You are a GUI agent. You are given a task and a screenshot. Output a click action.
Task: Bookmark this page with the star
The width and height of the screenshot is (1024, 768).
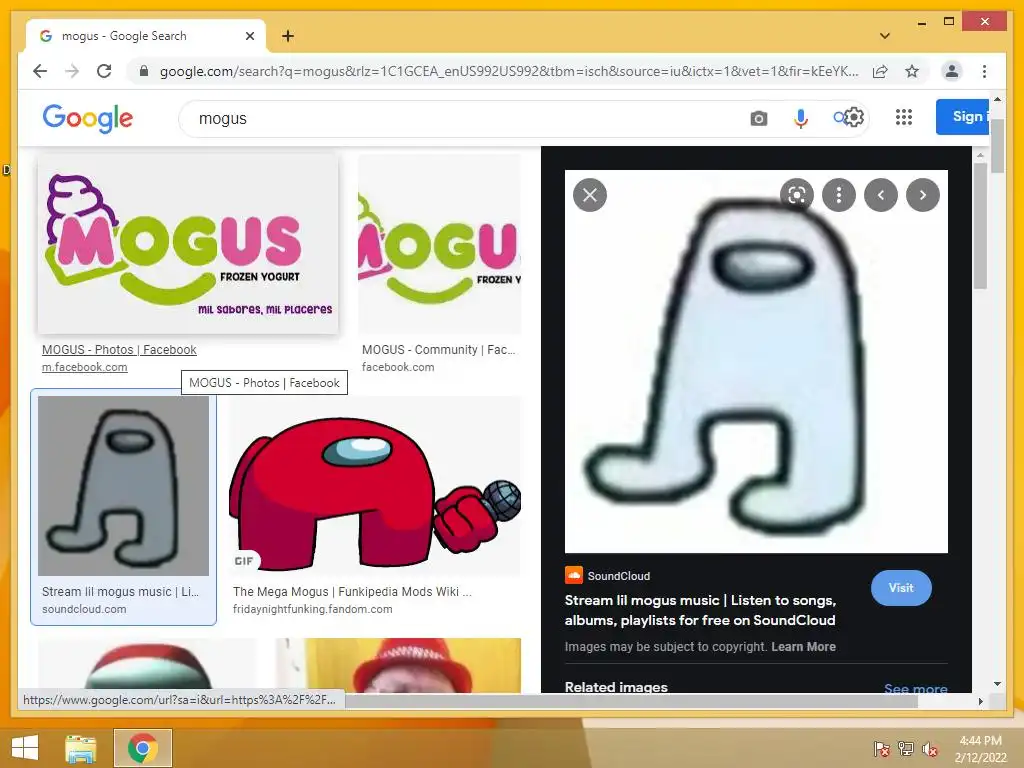tap(912, 71)
